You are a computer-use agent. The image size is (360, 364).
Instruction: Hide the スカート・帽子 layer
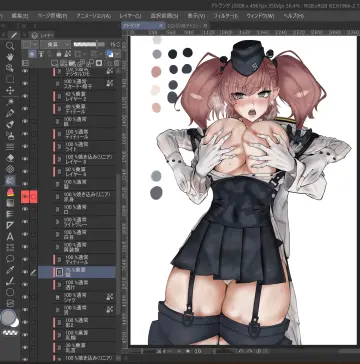coord(25,83)
